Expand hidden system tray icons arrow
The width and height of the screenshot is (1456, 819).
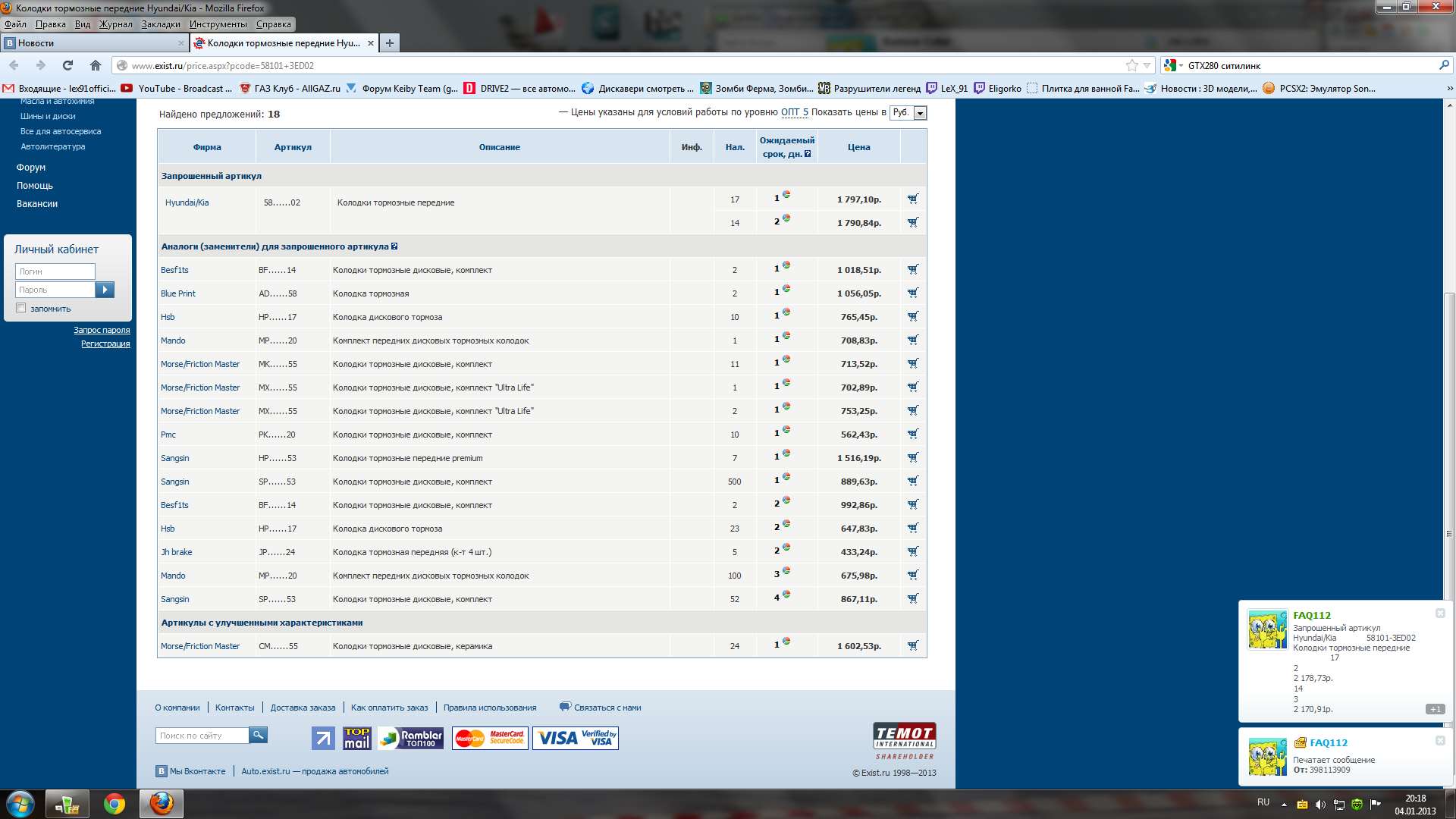coord(1284,805)
